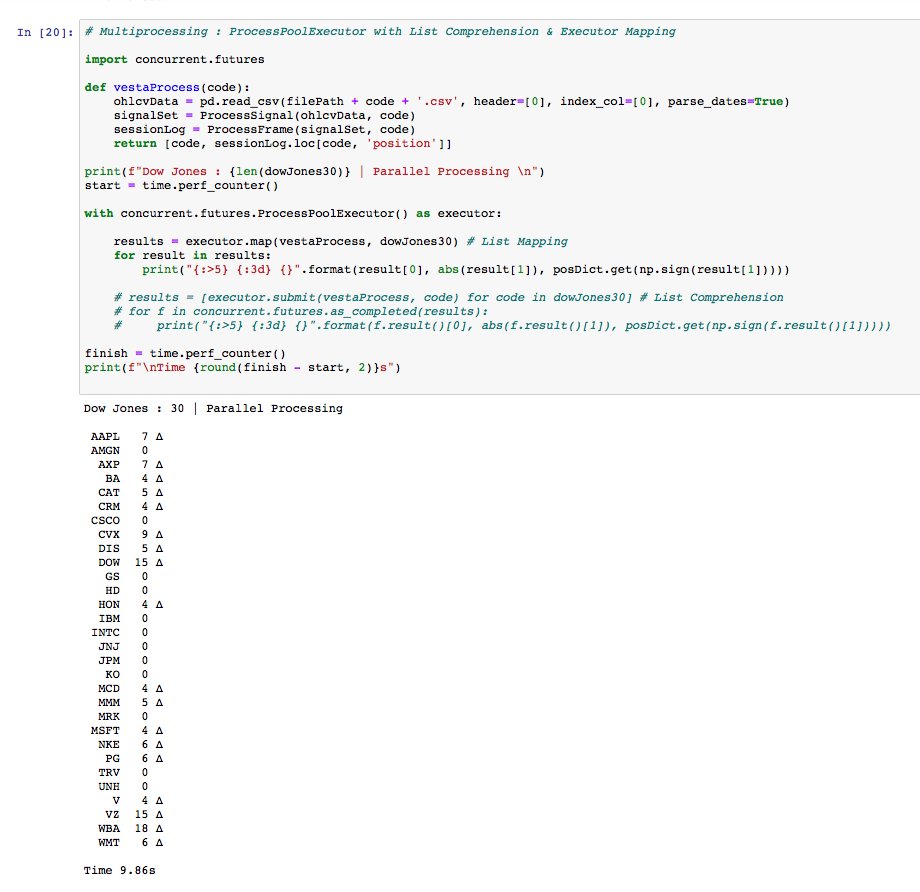The width and height of the screenshot is (920, 892).
Task: Click the 'return [code, sessionLog.loc' line
Action: [282, 144]
